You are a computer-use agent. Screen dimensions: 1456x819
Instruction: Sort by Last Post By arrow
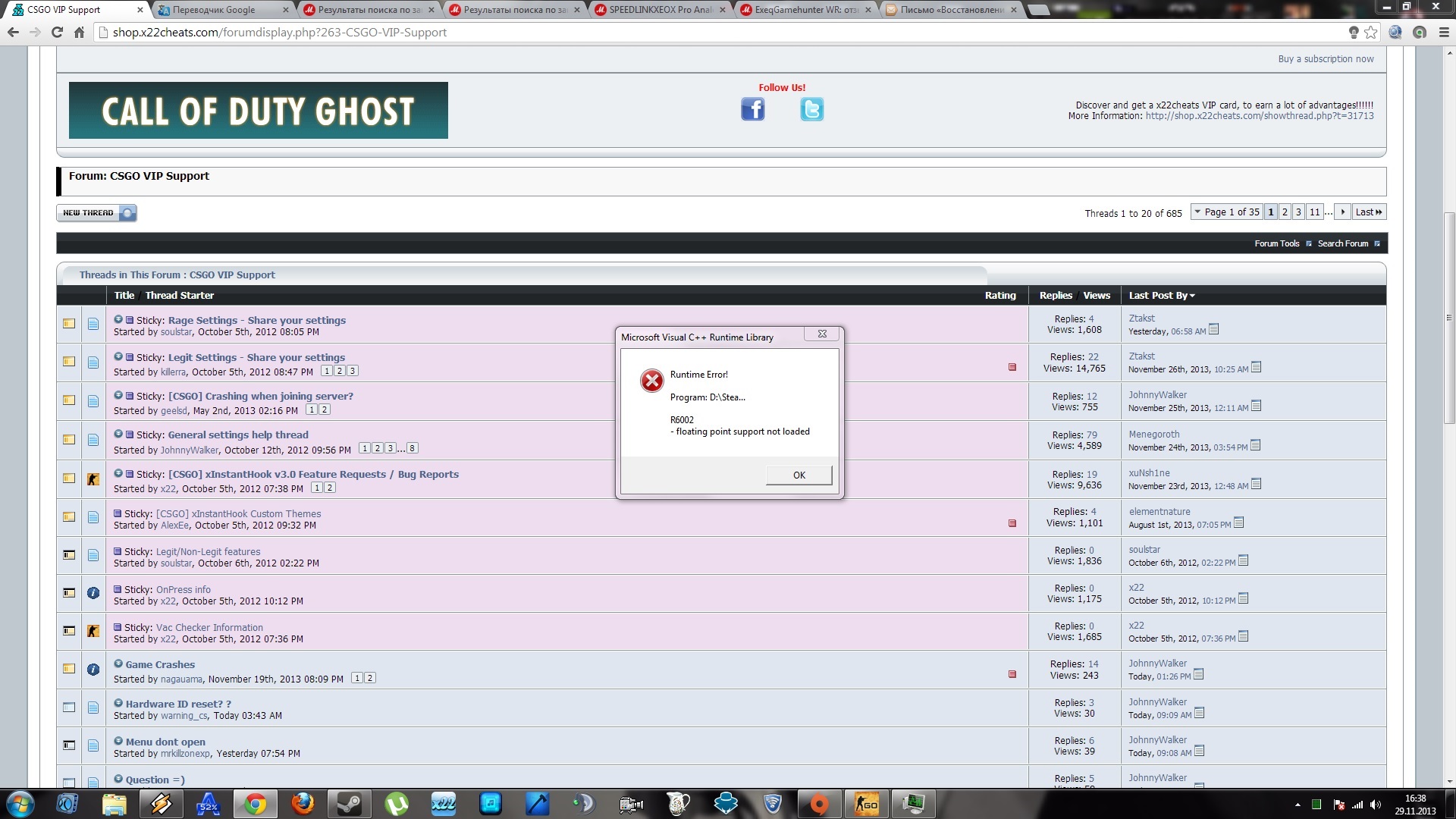(x=1192, y=296)
